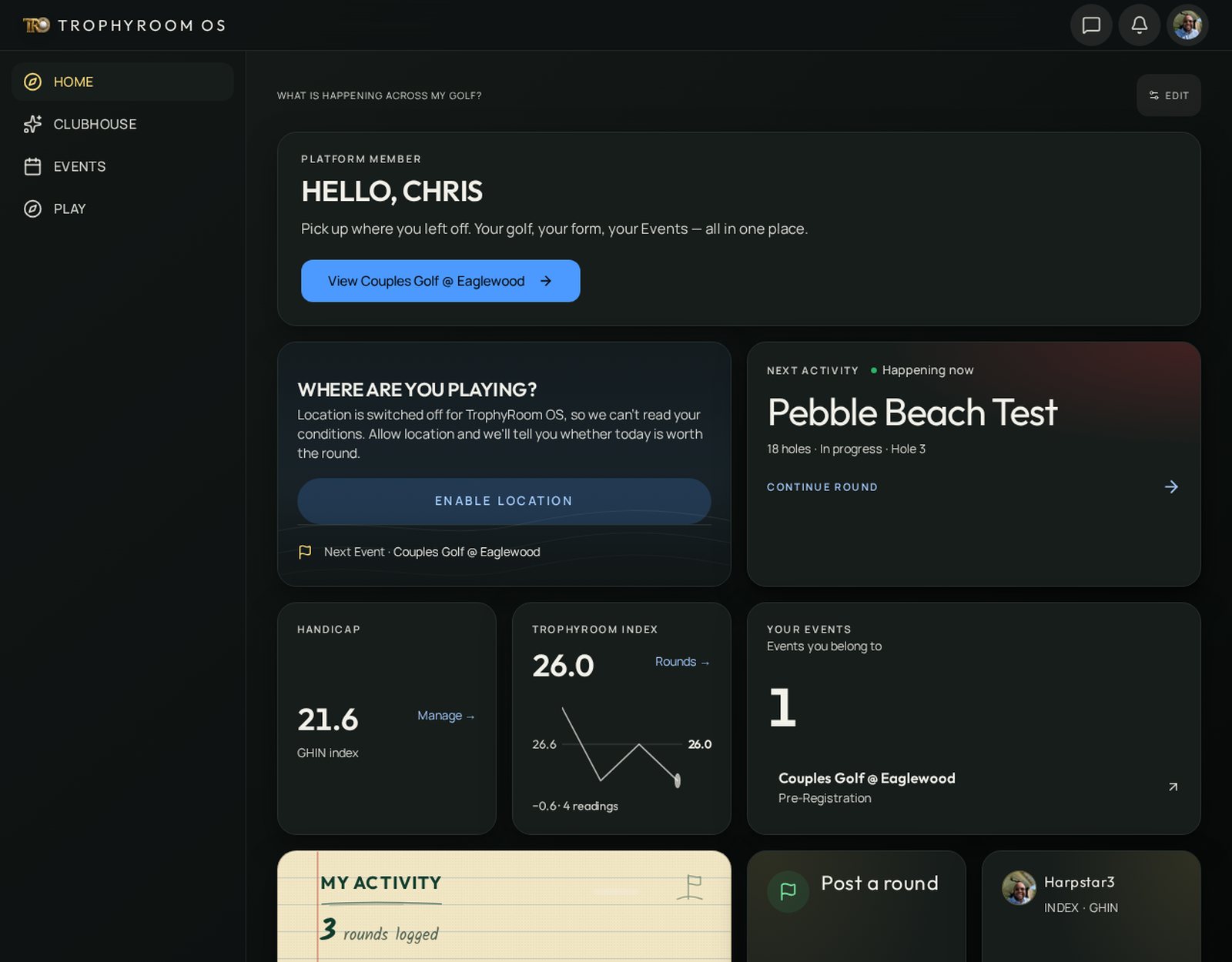Click the Play compass icon in sidebar
The height and width of the screenshot is (962, 1232).
[32, 209]
